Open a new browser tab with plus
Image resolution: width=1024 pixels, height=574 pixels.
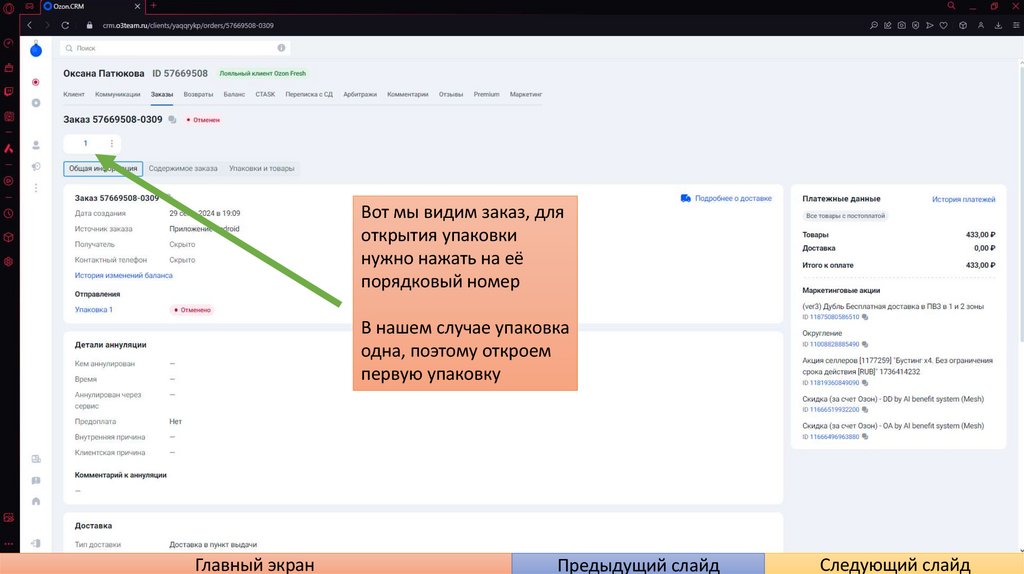pyautogui.click(x=153, y=6)
